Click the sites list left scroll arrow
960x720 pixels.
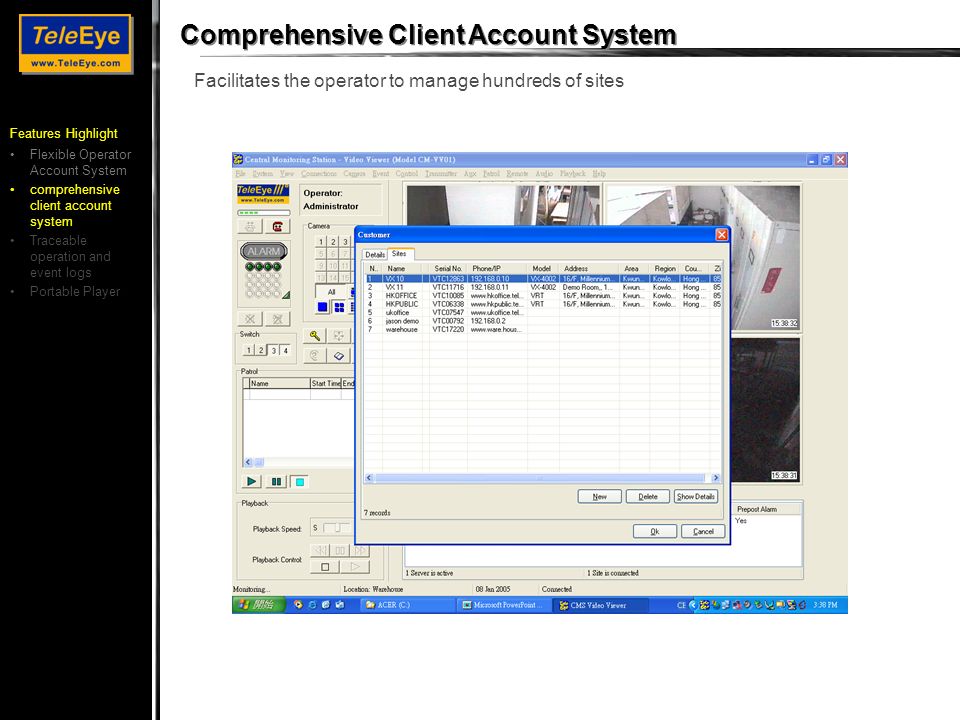[369, 478]
